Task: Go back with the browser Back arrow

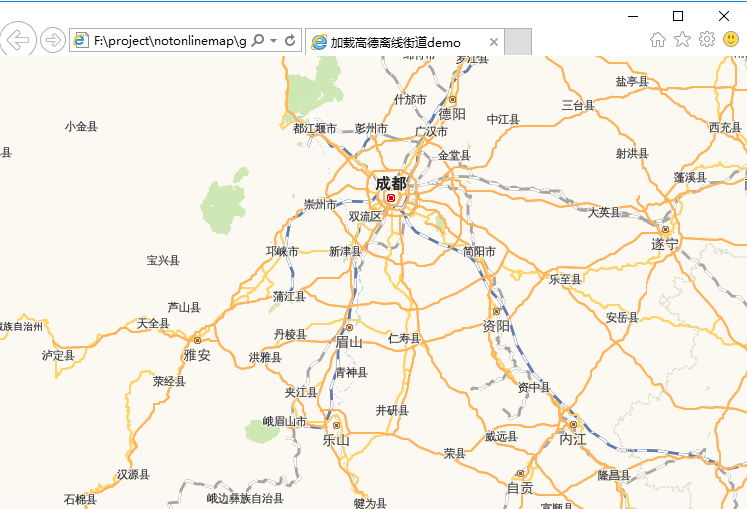Action: pos(18,40)
